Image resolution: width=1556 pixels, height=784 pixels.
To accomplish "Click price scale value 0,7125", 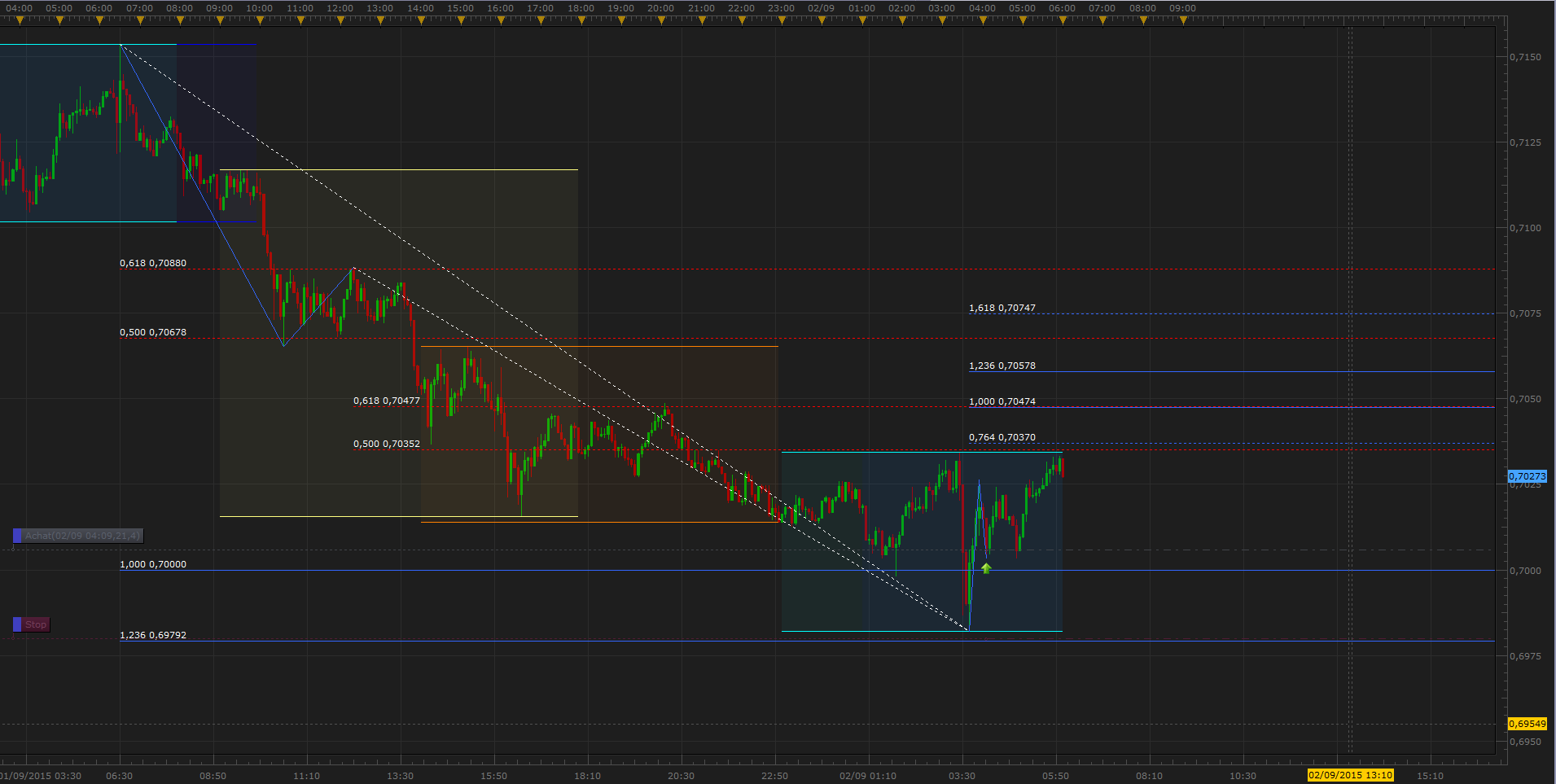I will [1526, 142].
